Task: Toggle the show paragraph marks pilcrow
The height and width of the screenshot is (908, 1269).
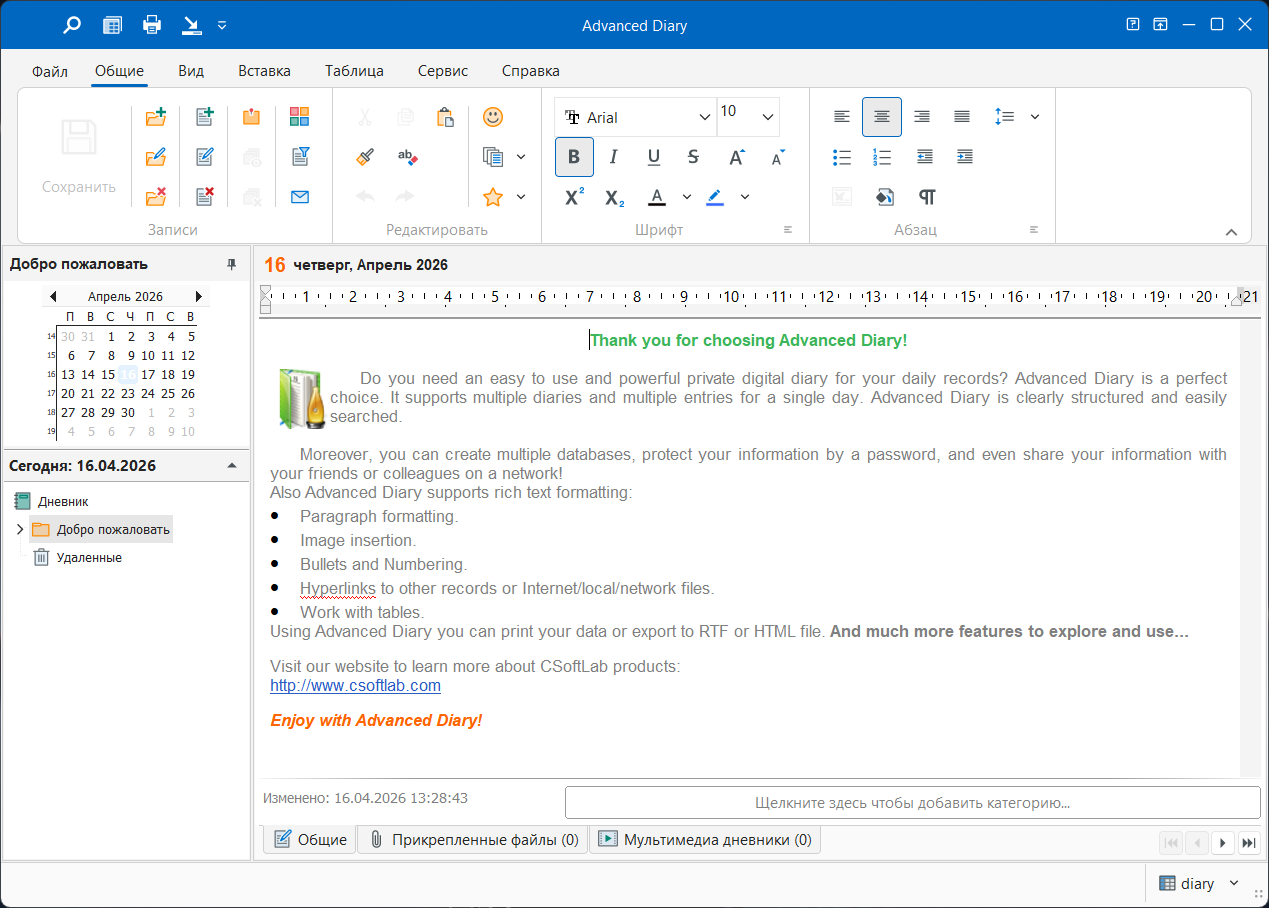Action: (x=927, y=197)
